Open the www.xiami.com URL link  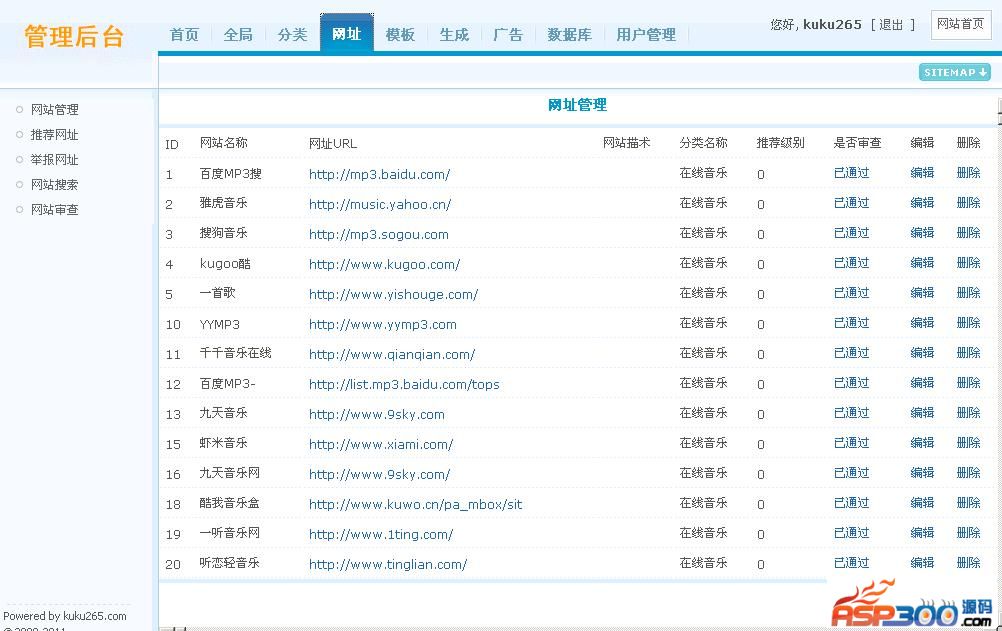pos(380,444)
